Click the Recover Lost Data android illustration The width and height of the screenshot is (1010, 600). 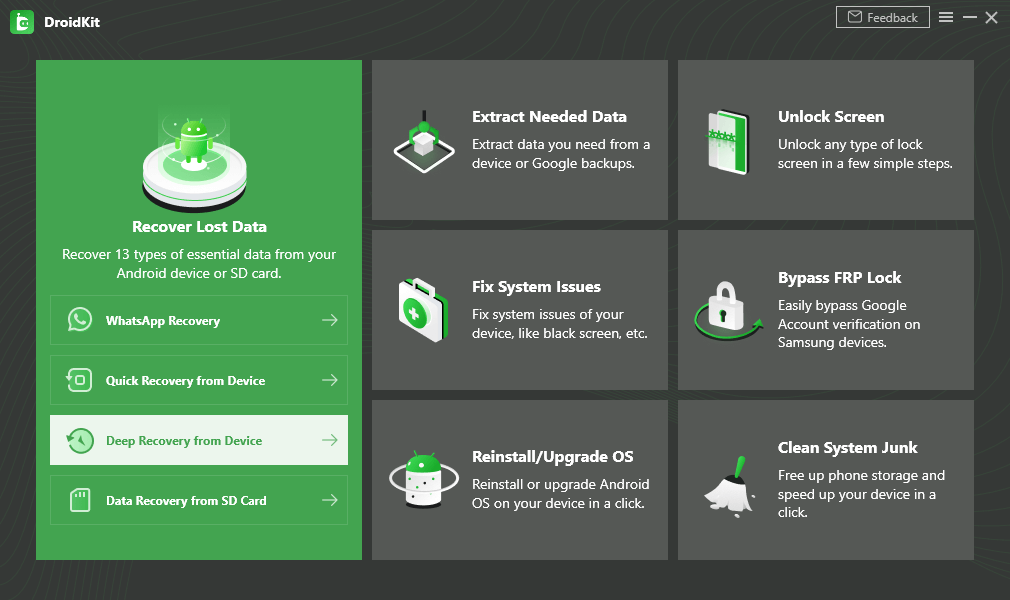tap(193, 150)
